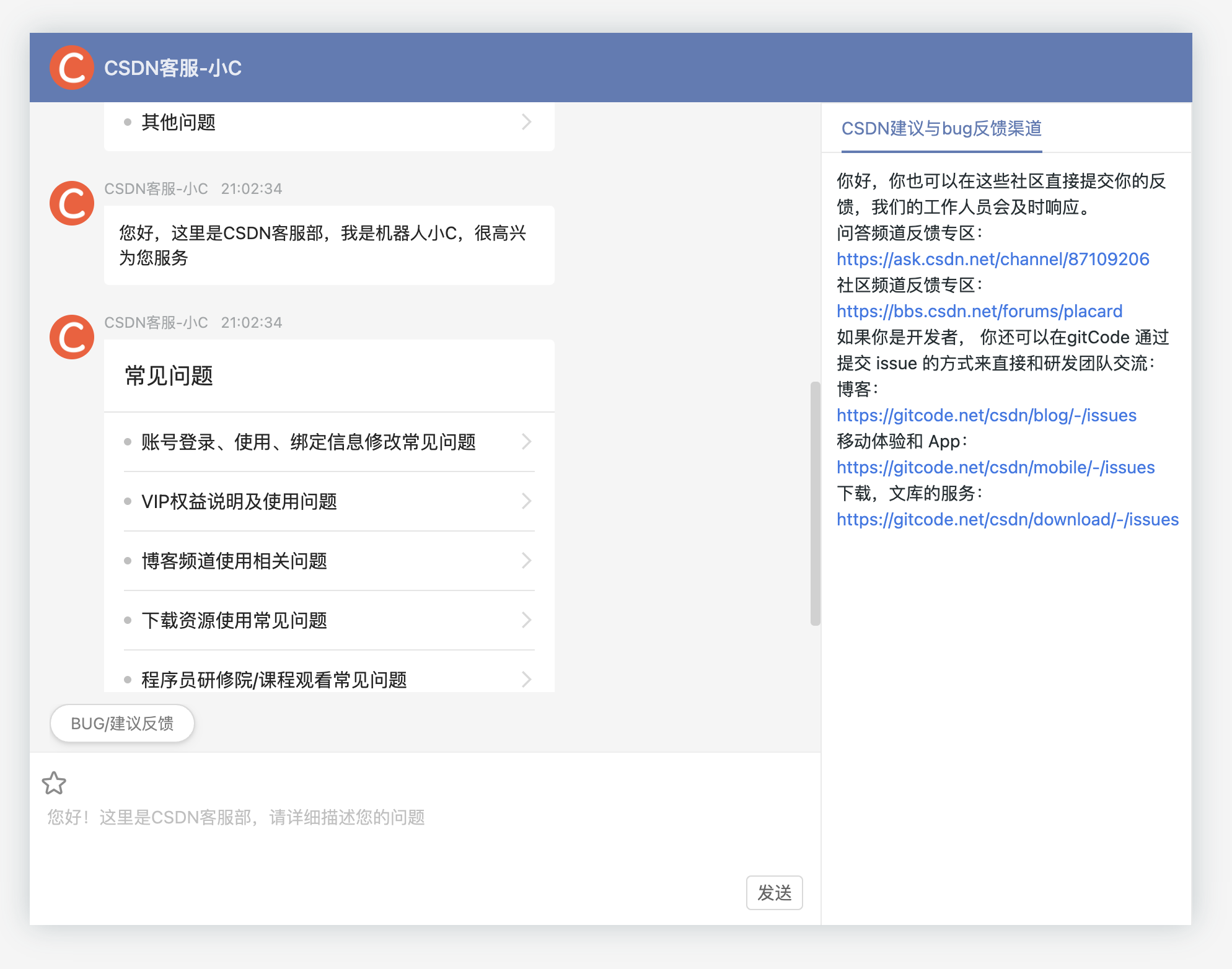Select the 其他问题 item text

(x=178, y=123)
